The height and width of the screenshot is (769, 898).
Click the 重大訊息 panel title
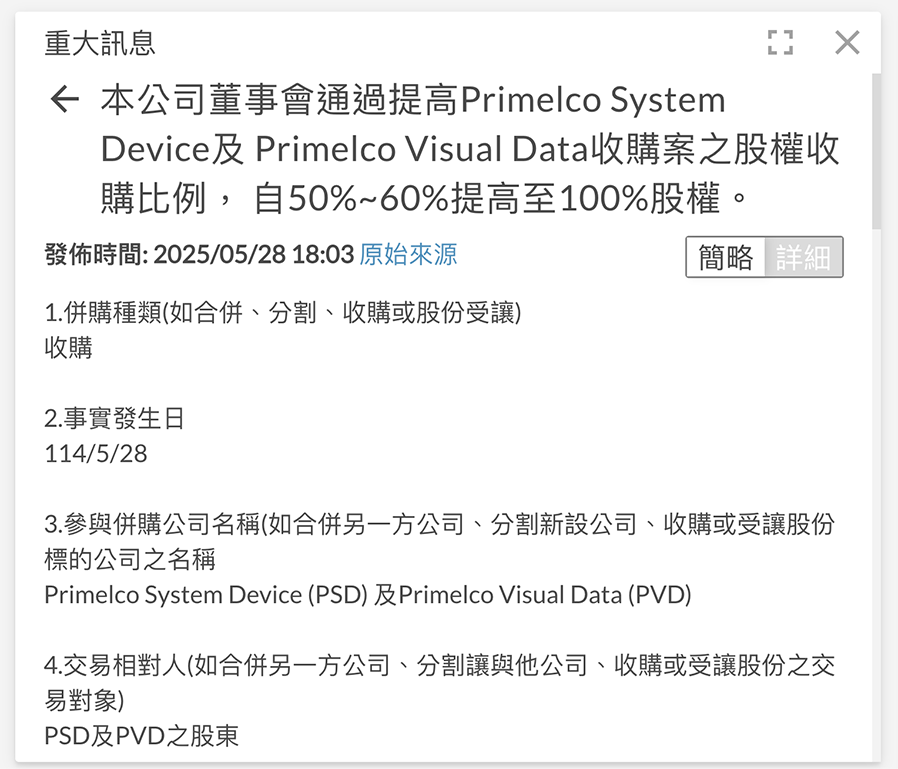click(100, 43)
